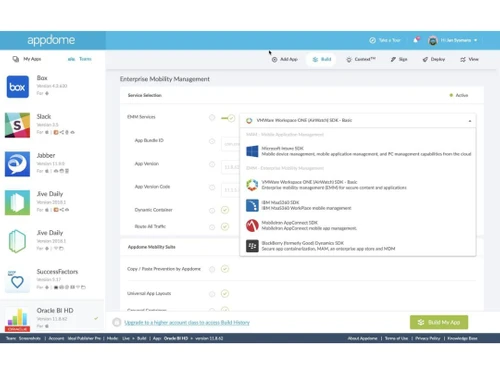This screenshot has width=500, height=375.
Task: Select the Slack app icon
Action: 17,125
